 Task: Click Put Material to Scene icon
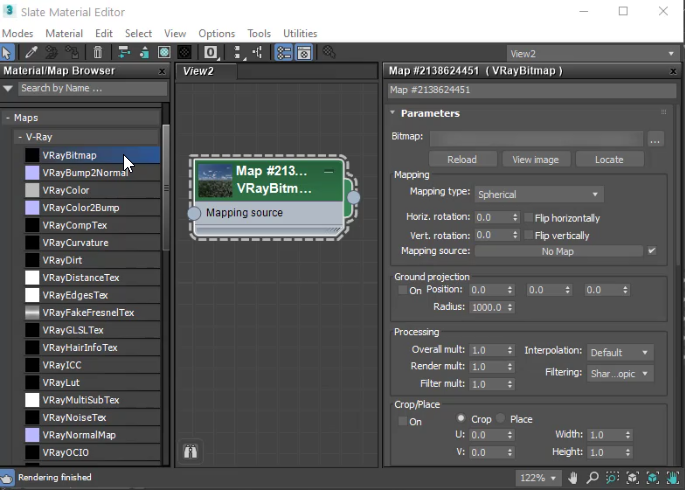[52, 53]
